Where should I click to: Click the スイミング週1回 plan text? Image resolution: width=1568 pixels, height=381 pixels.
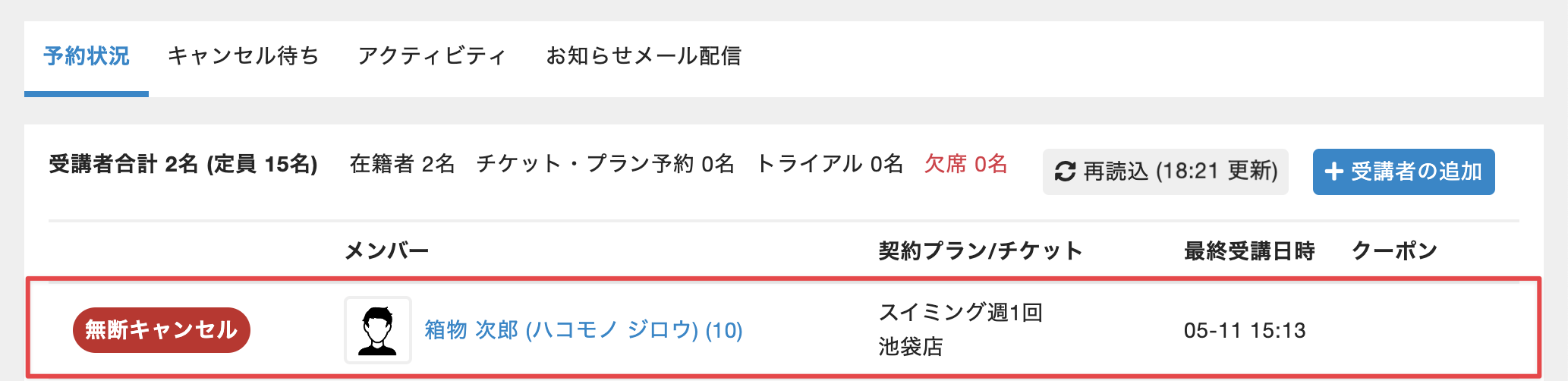(961, 312)
